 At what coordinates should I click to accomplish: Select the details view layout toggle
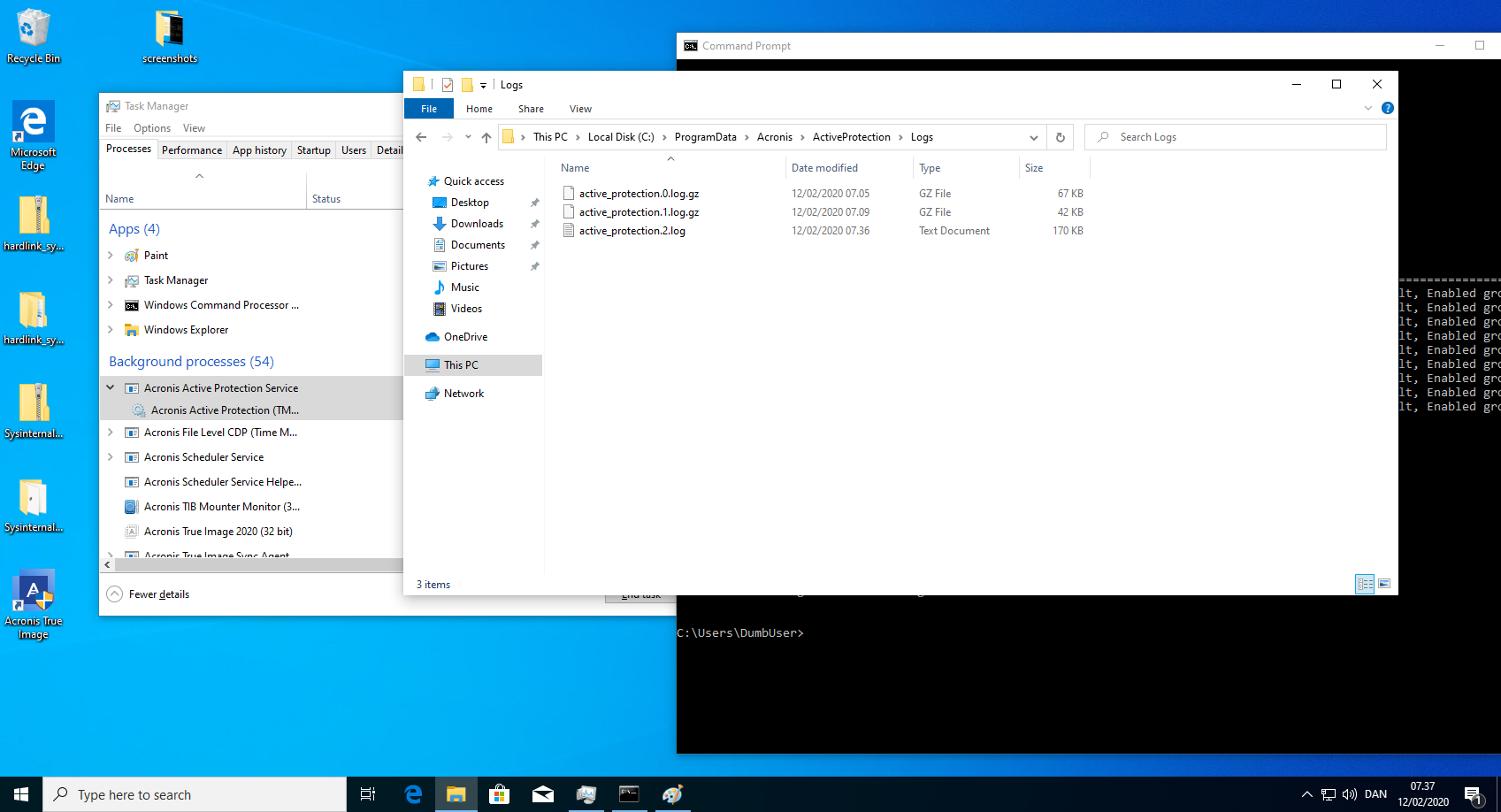click(1365, 584)
